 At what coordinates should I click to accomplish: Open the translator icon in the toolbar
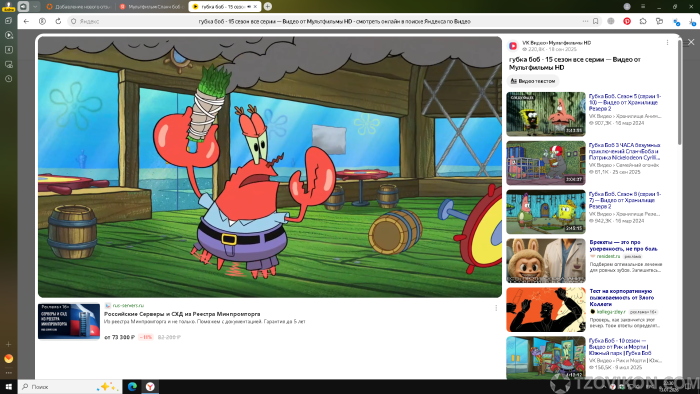tap(676, 21)
